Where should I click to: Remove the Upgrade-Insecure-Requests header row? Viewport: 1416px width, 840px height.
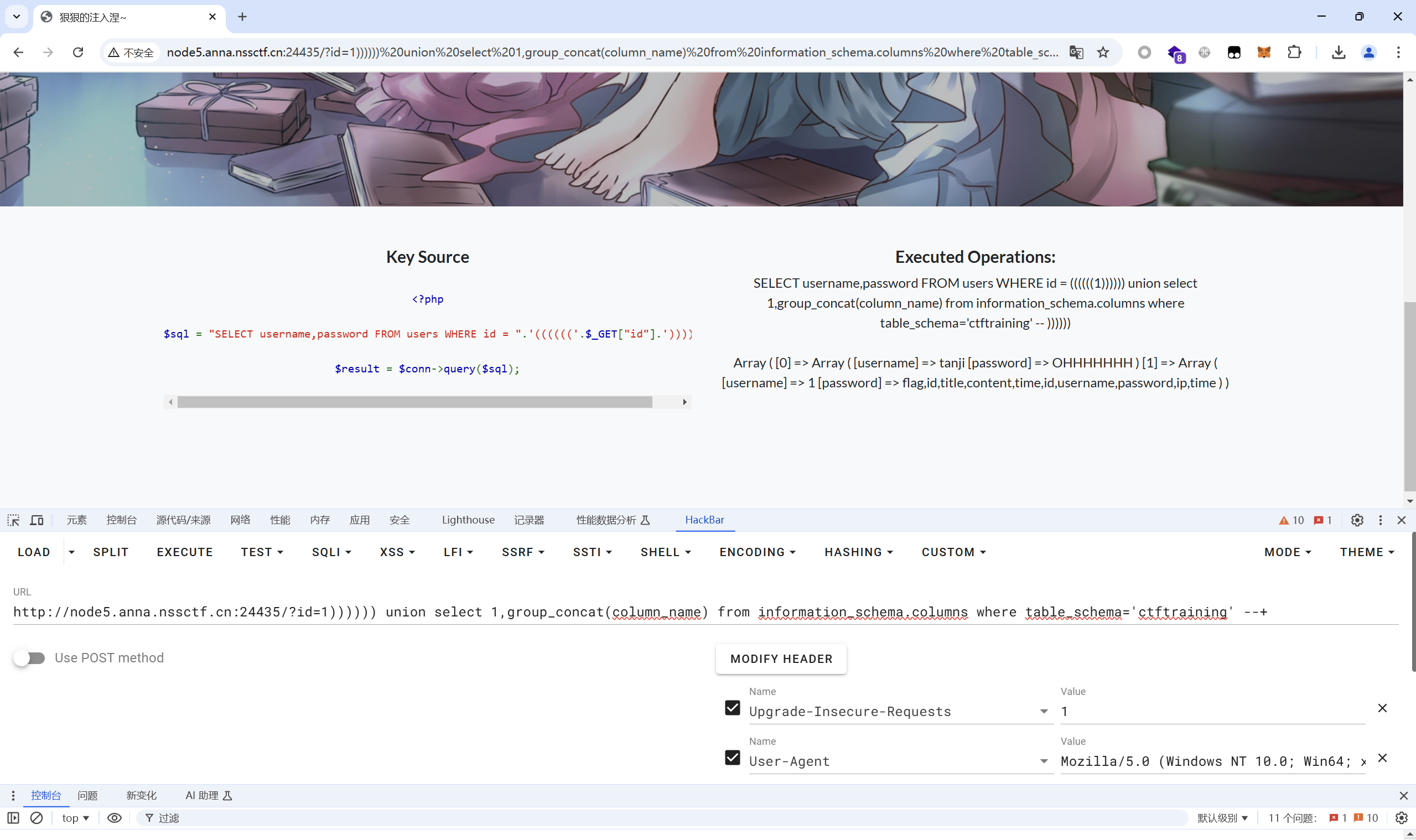(x=1382, y=708)
